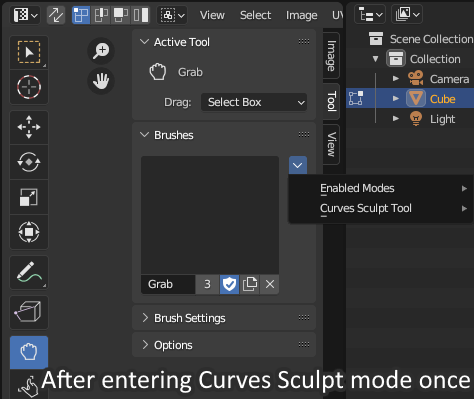Switch to the Tool sidebar tab
Viewport: 474px width, 399px height.
pos(331,101)
